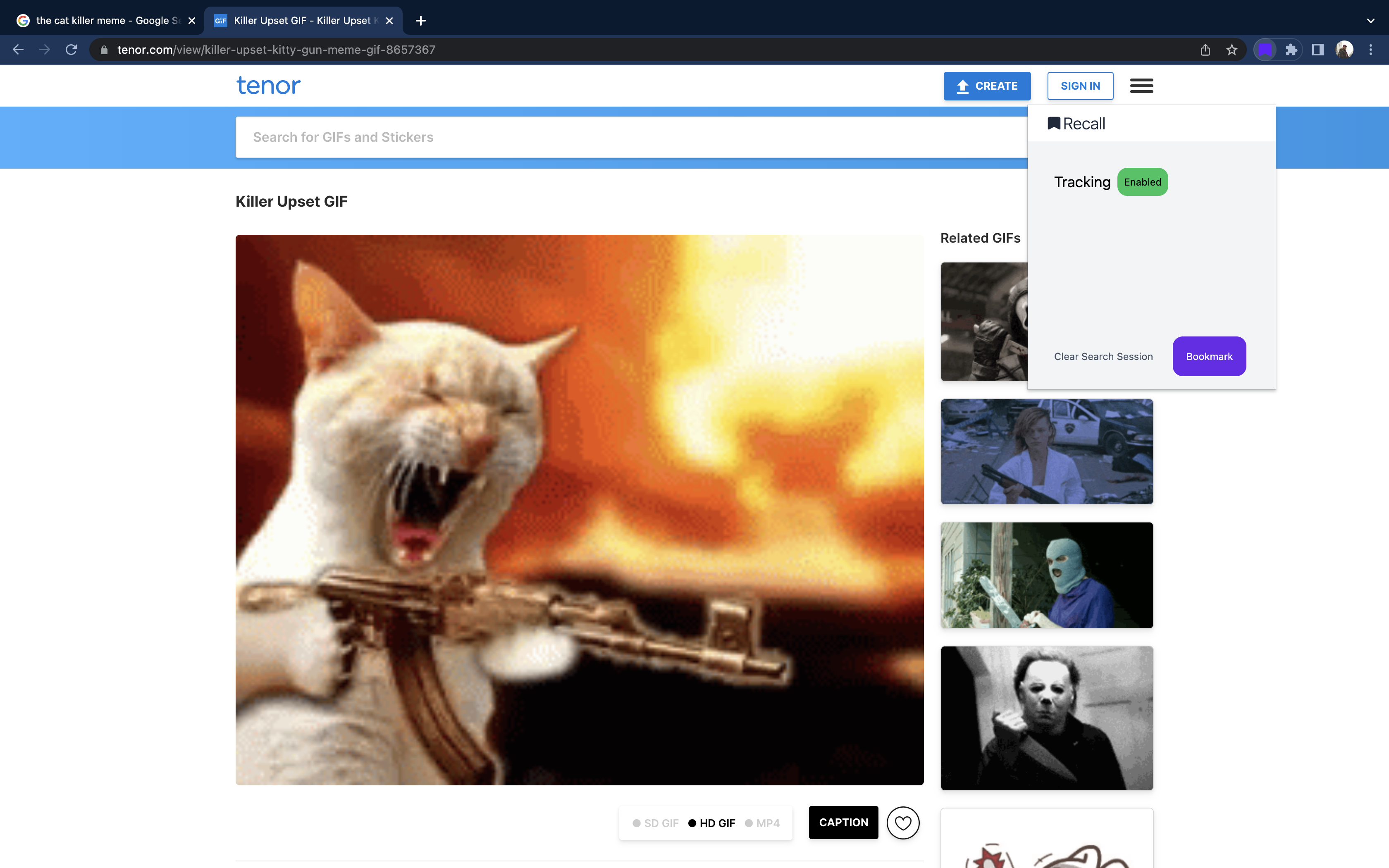Viewport: 1389px width, 868px height.
Task: Open the Michael Myers mask related GIF
Action: click(1046, 718)
